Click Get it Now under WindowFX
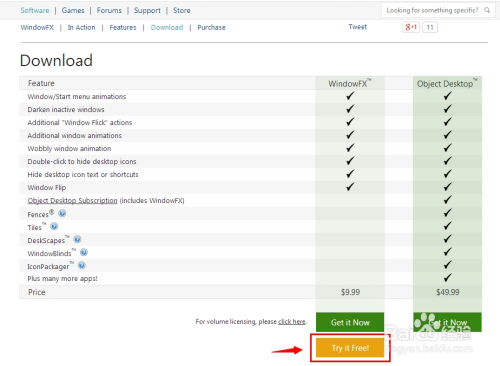 [350, 322]
